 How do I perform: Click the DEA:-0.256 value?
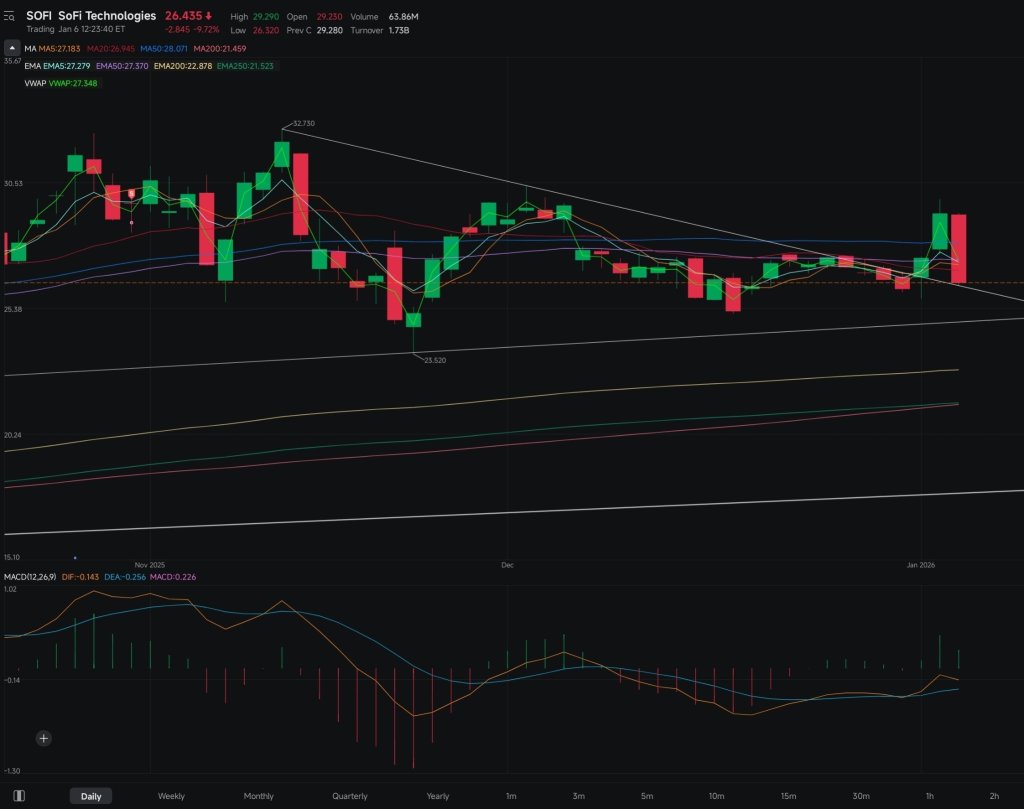pyautogui.click(x=125, y=577)
